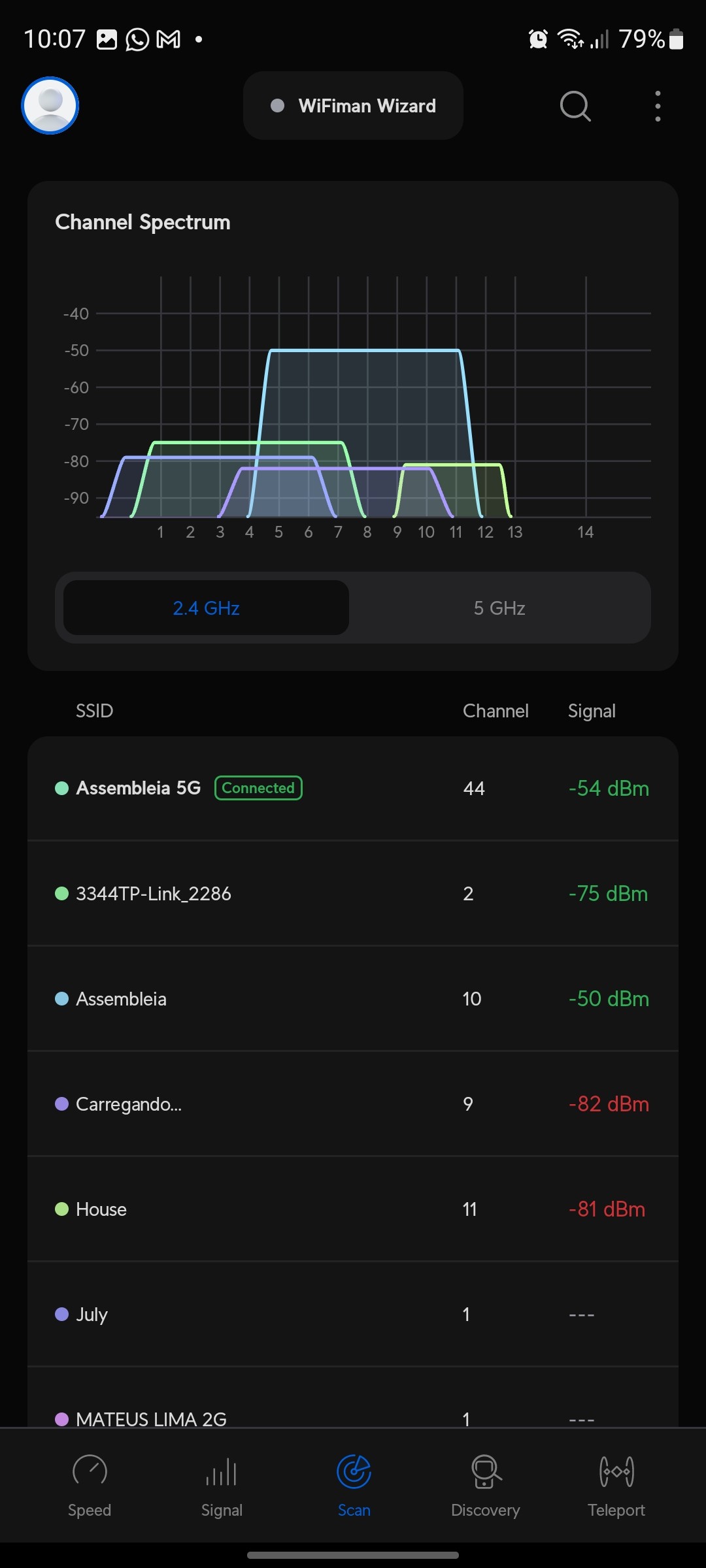The image size is (706, 1568).
Task: Tap the blue dot beside Assembleia
Action: click(62, 999)
